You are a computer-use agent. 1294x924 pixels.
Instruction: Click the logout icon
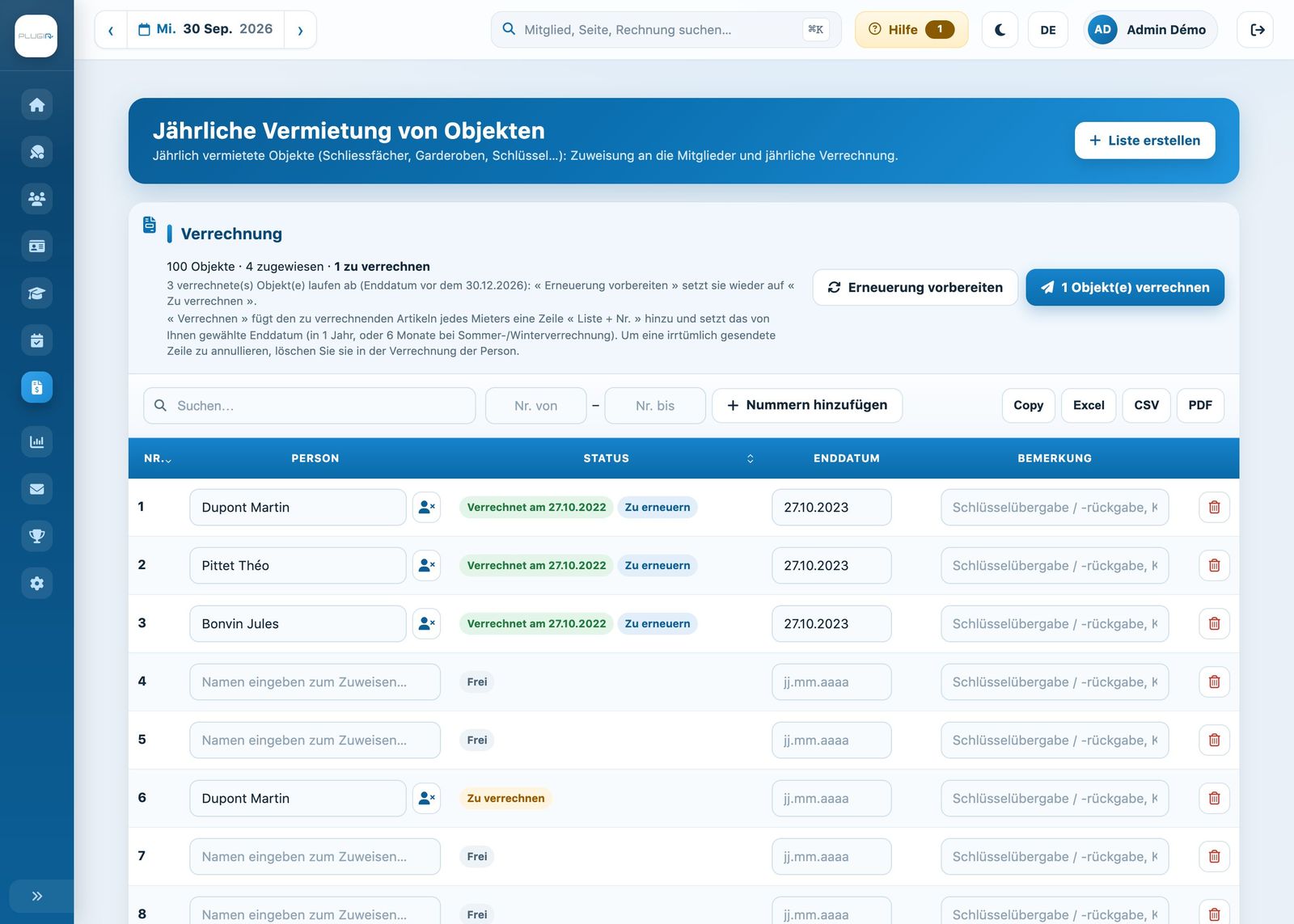[1256, 30]
